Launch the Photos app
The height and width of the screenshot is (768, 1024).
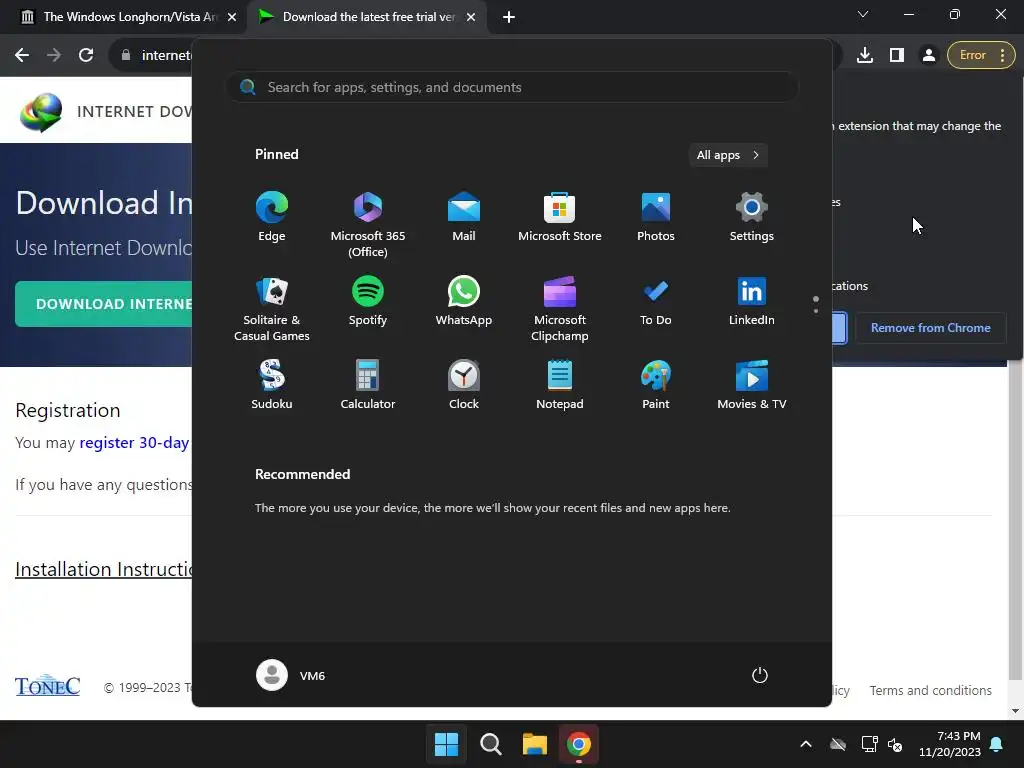tap(656, 217)
